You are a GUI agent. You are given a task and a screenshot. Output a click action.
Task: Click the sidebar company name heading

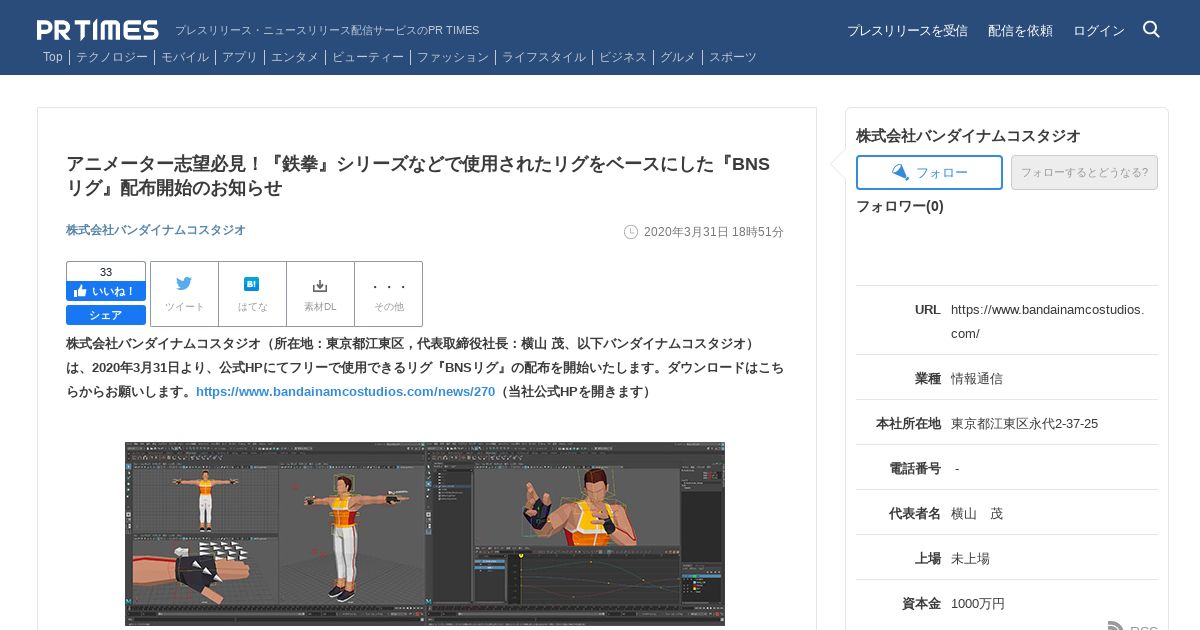(x=968, y=136)
